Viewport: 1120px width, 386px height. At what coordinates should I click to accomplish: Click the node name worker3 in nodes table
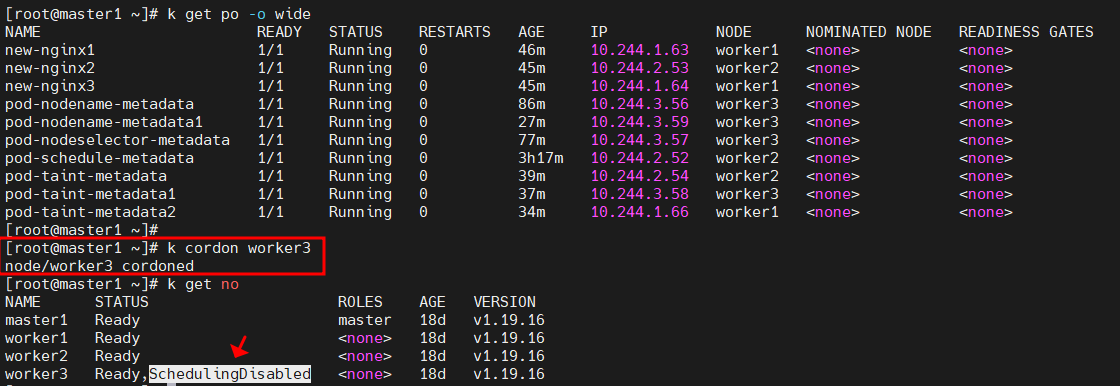coord(36,373)
